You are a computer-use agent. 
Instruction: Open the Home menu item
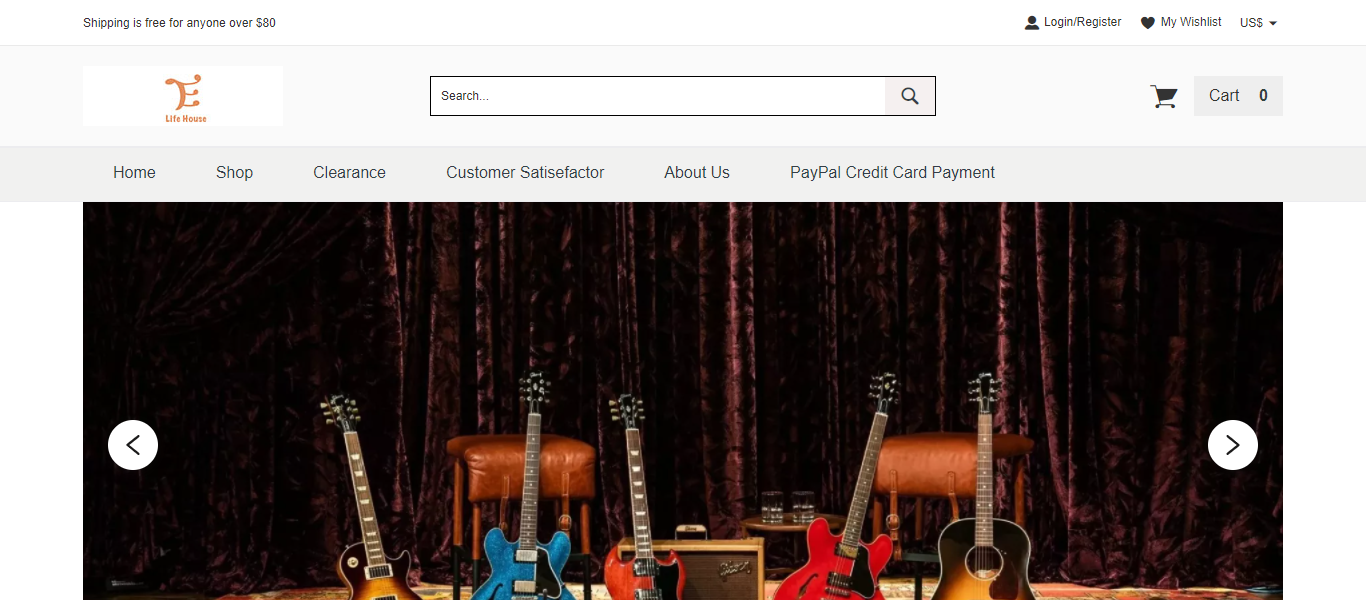point(134,172)
